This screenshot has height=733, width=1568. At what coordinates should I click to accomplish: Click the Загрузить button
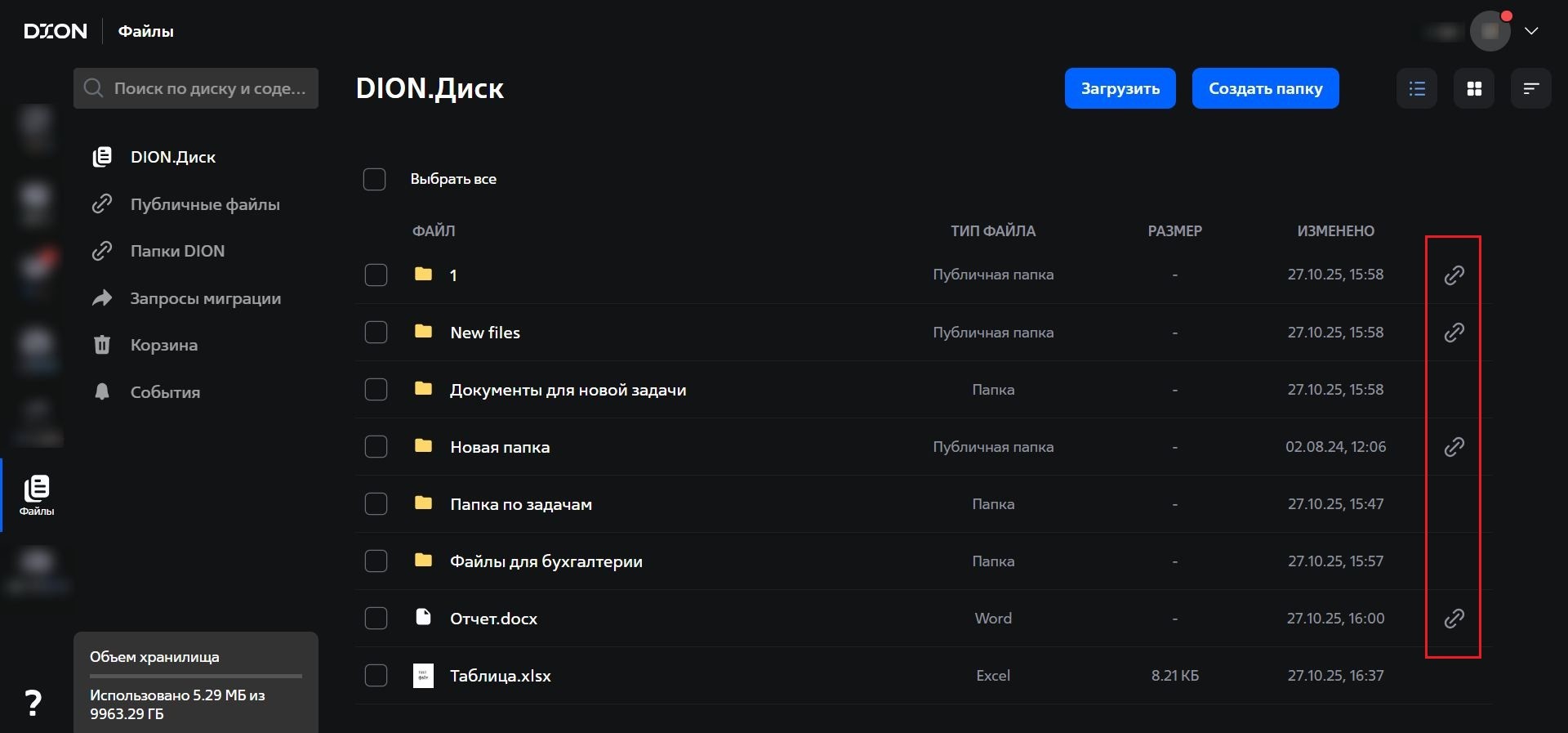[1120, 88]
